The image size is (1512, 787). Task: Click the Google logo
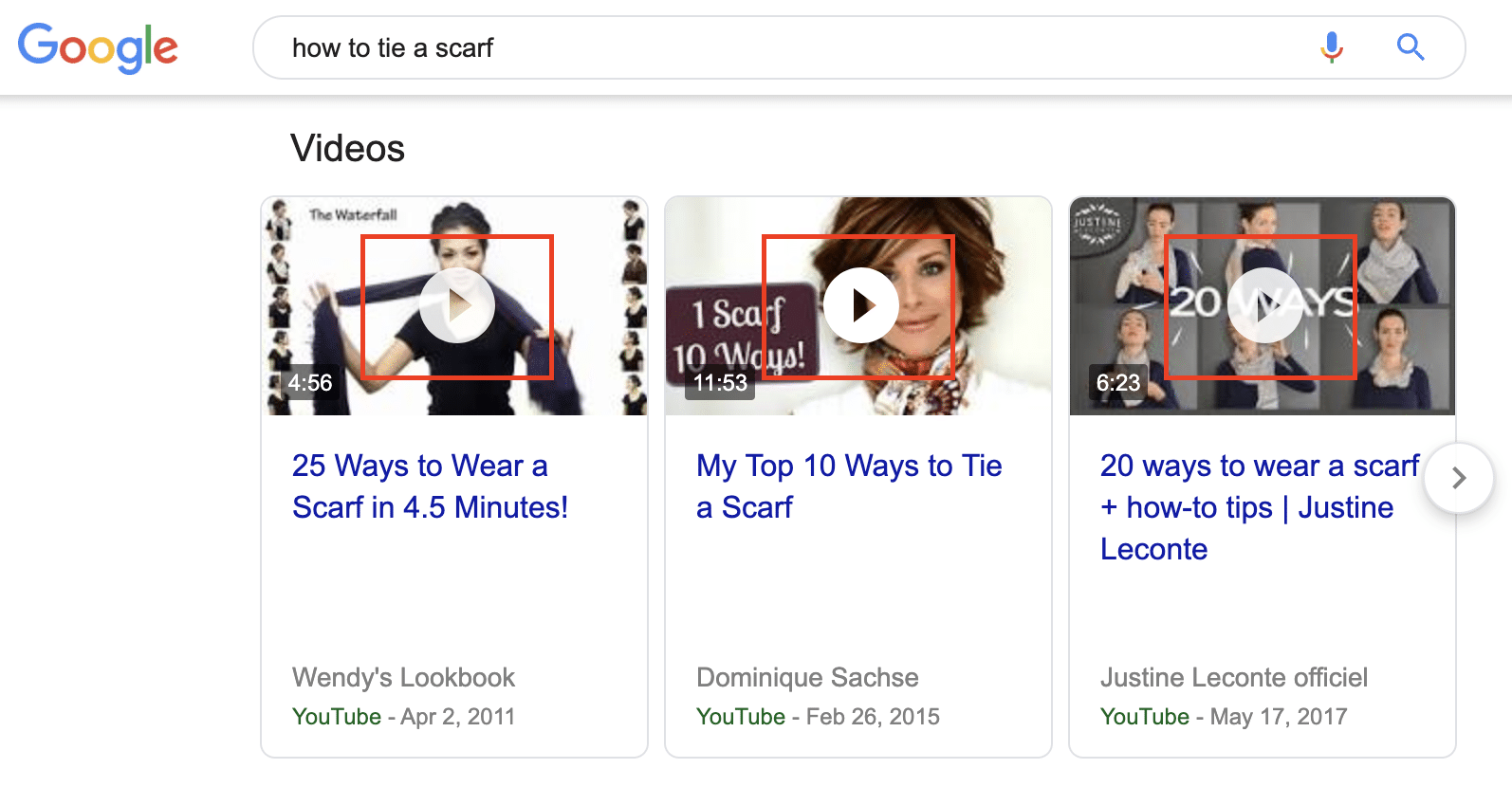tap(98, 47)
